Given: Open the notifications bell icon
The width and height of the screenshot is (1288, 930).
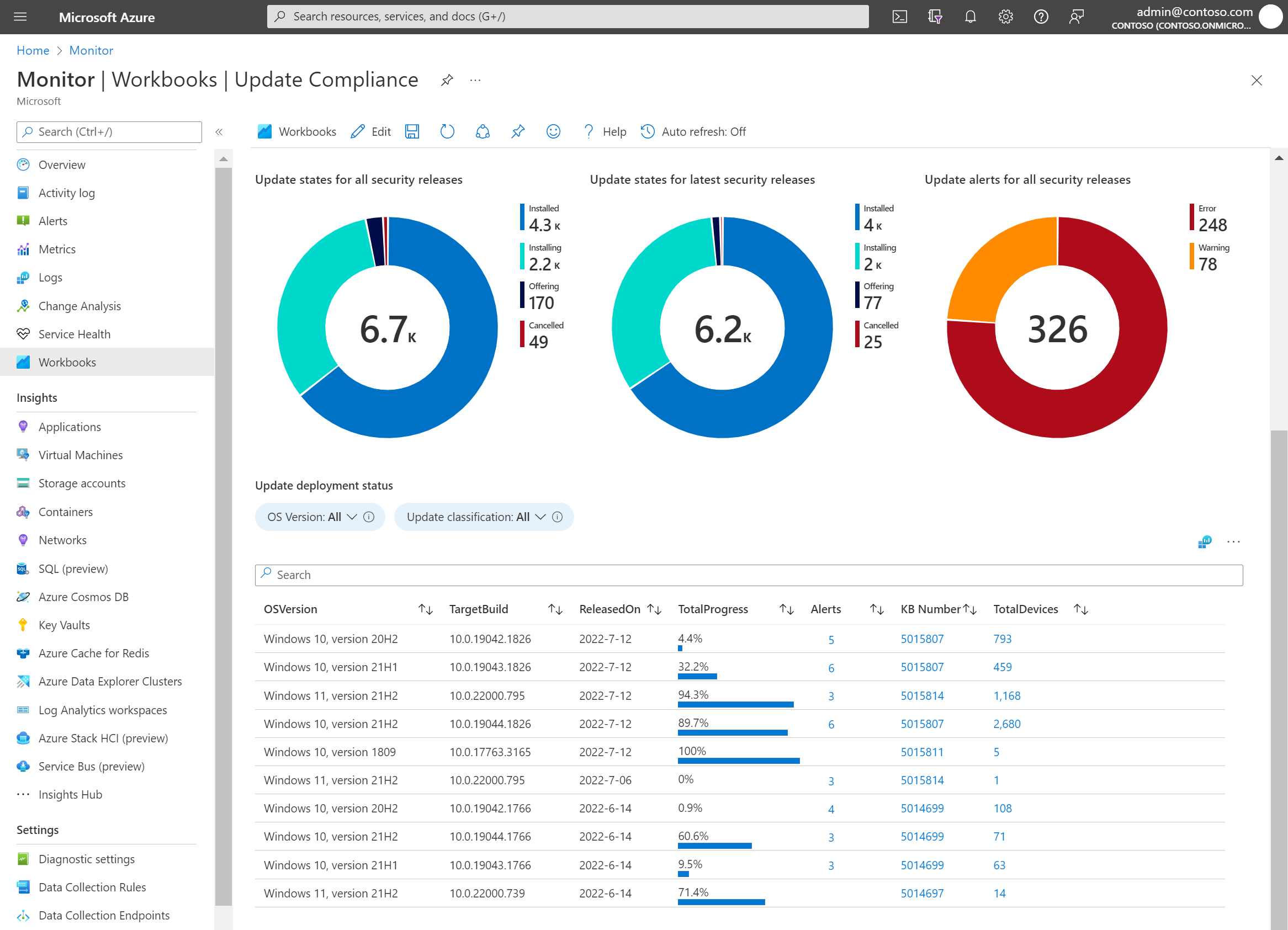Looking at the screenshot, I should (970, 17).
